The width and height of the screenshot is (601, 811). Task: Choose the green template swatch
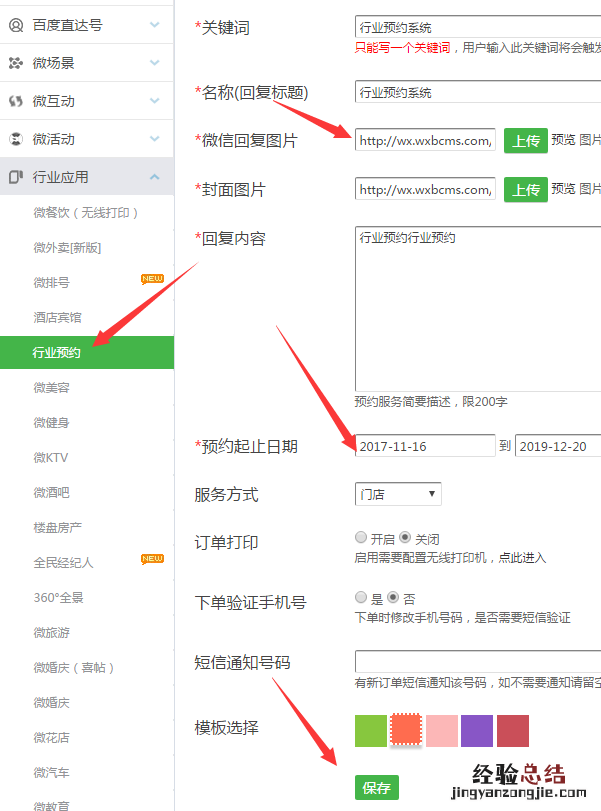(371, 730)
